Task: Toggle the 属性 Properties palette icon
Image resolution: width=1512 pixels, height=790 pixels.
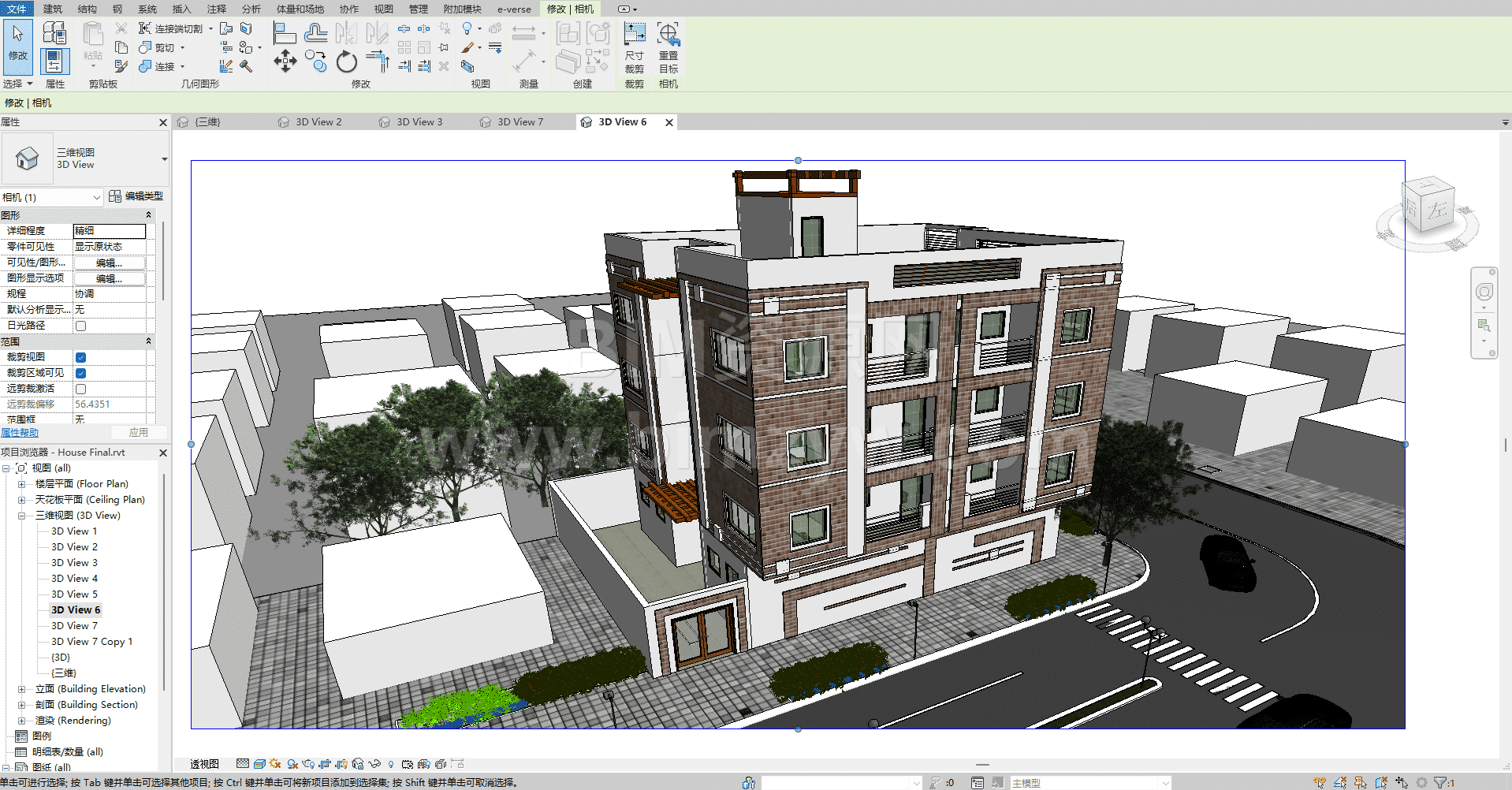Action: 54,61
